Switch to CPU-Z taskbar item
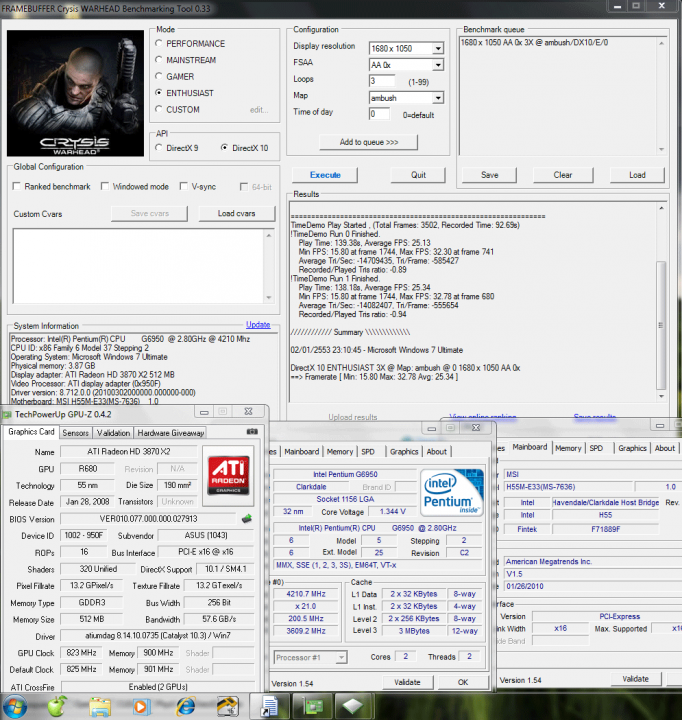 tap(353, 706)
